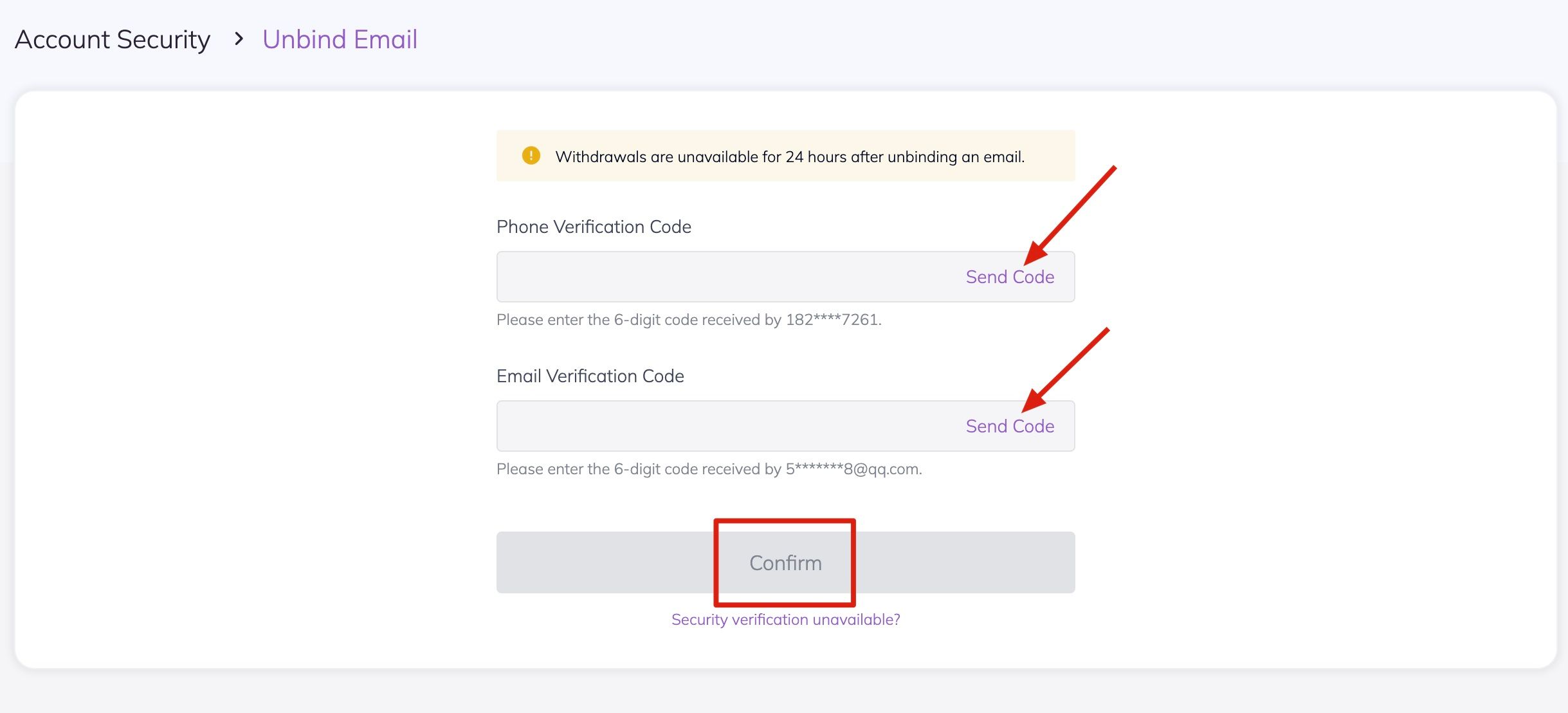
Task: Click the '24 hours' text in warning banner
Action: 816,156
